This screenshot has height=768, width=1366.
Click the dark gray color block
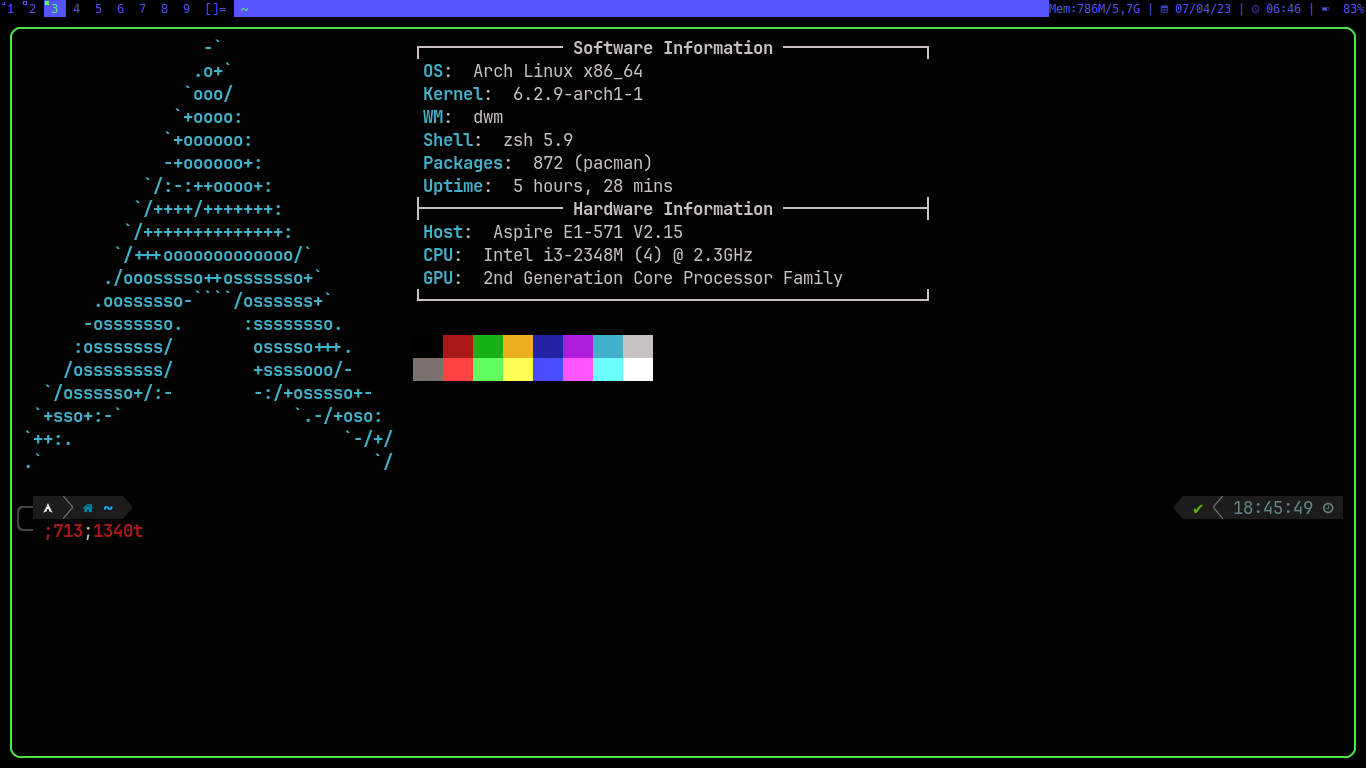click(x=428, y=369)
